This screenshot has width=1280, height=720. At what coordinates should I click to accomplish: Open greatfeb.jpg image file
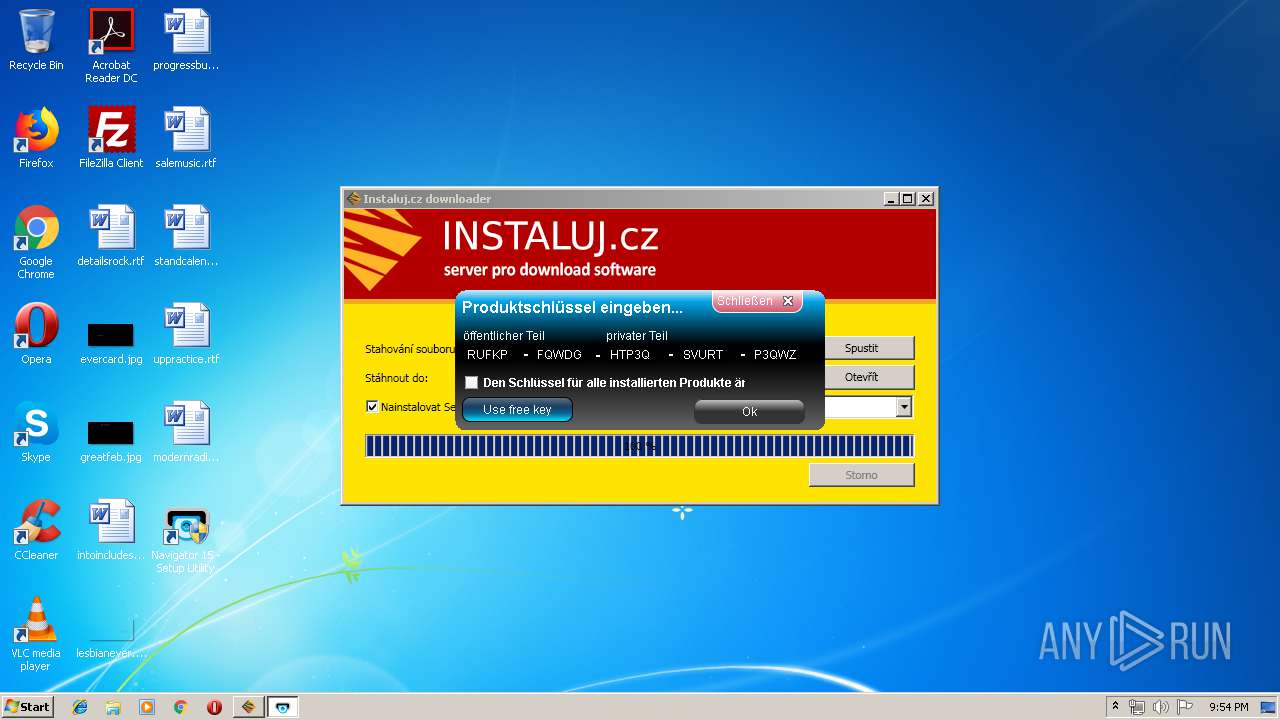click(x=111, y=439)
